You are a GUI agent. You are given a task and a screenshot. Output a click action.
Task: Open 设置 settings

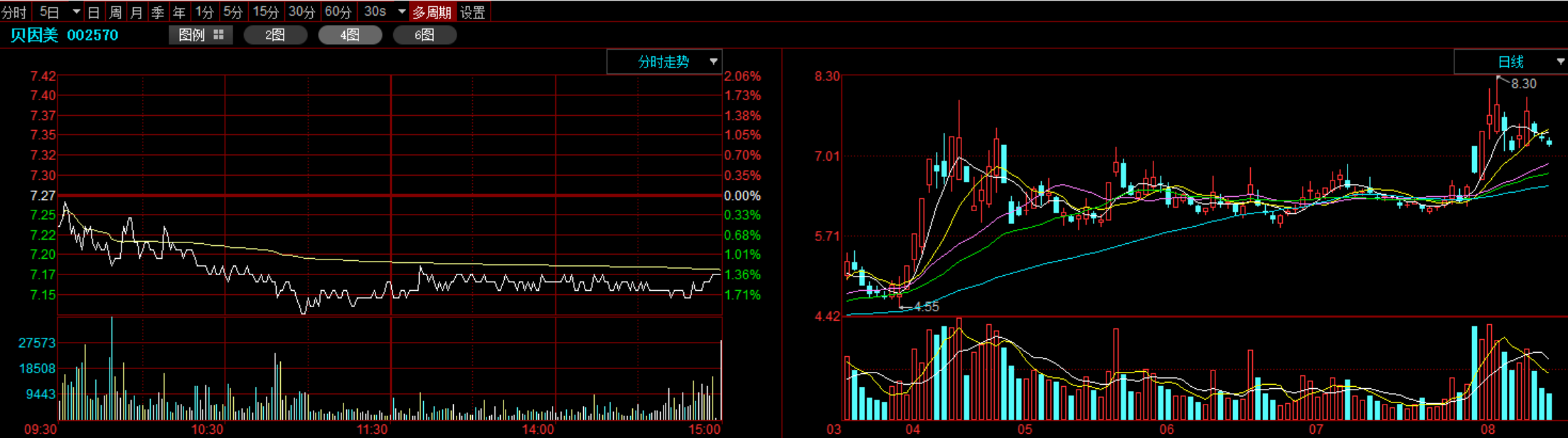tap(472, 12)
